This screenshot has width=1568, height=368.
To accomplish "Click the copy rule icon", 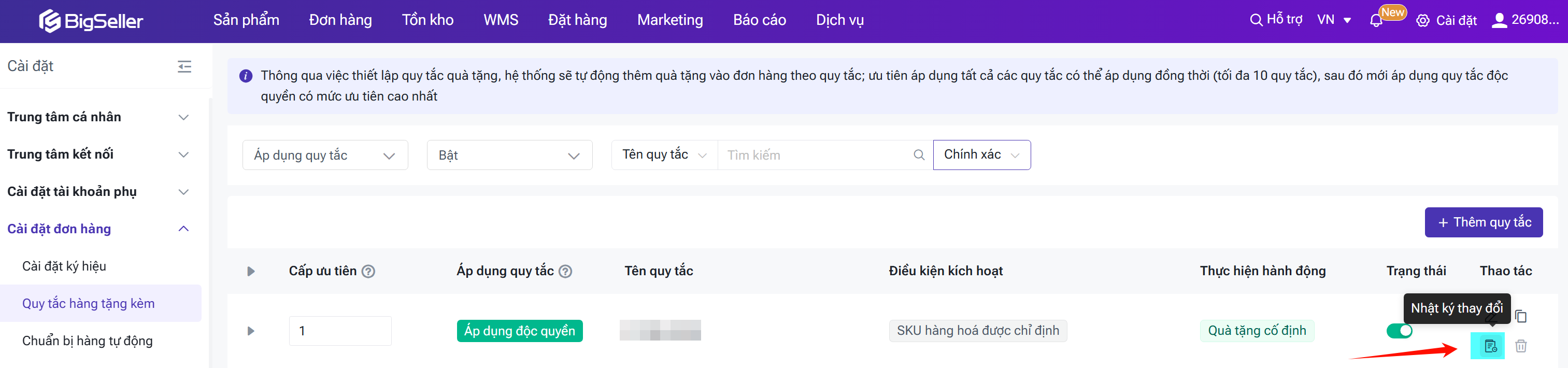I will click(x=1520, y=316).
